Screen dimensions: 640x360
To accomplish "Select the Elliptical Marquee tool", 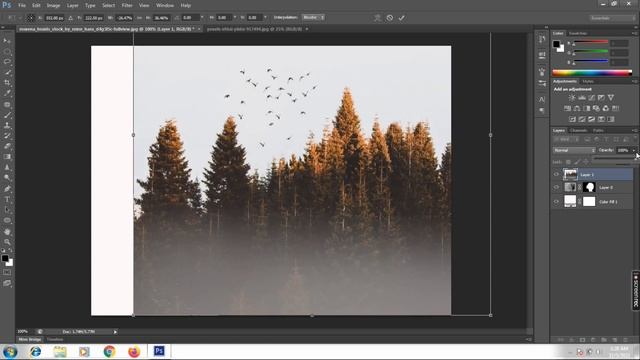I will coord(7,51).
